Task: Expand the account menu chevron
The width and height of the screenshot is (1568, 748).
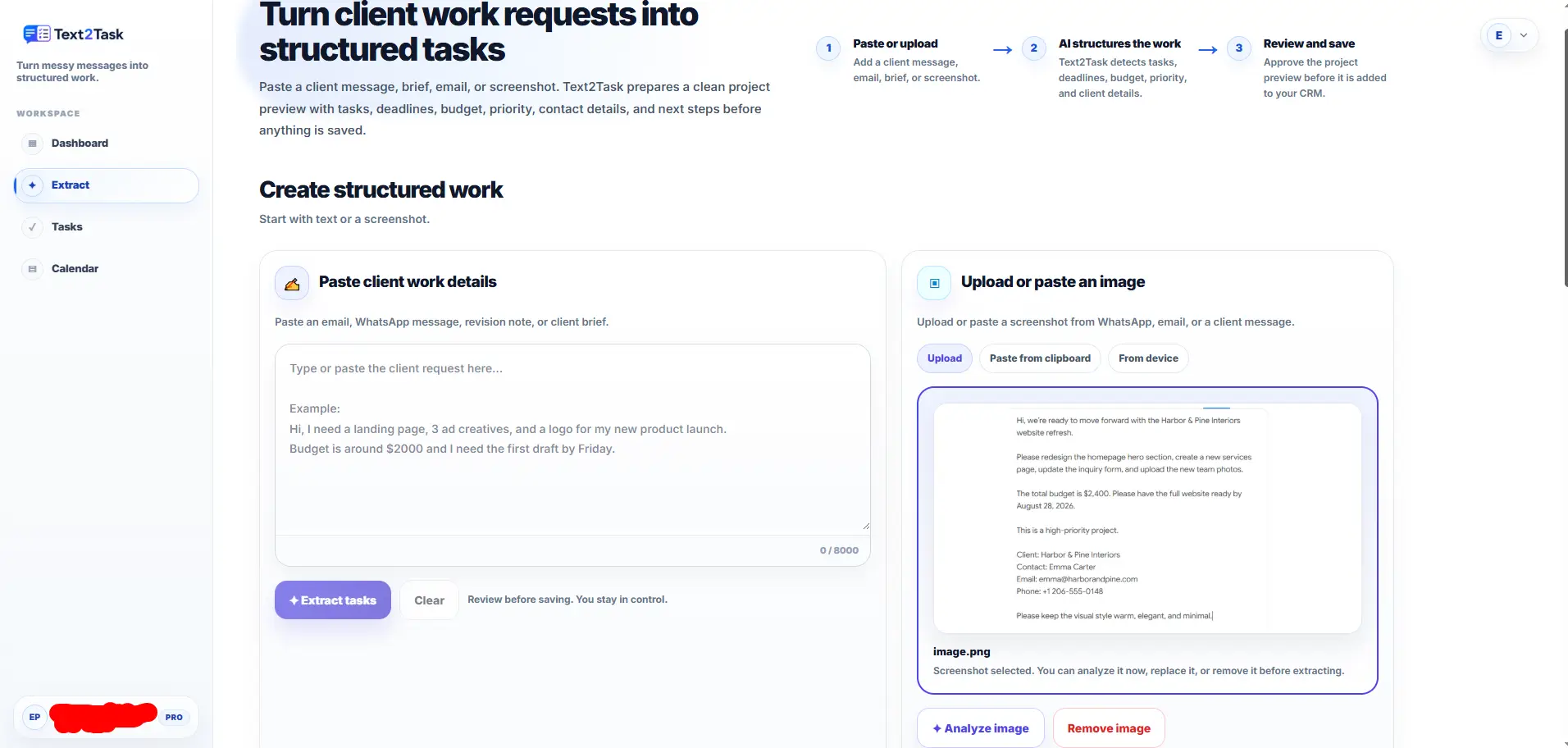Action: coord(1524,35)
